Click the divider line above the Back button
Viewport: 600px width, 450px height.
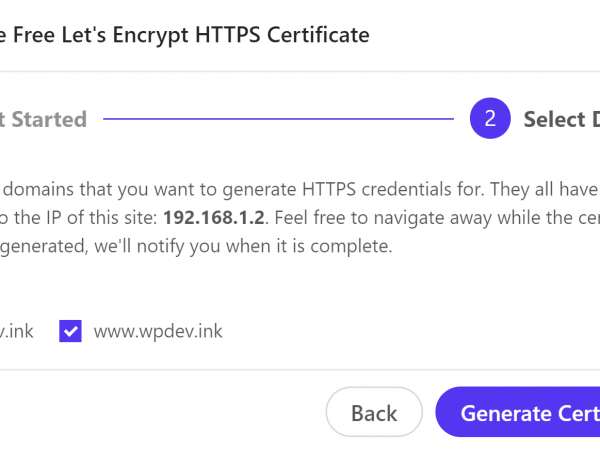pos(300,370)
